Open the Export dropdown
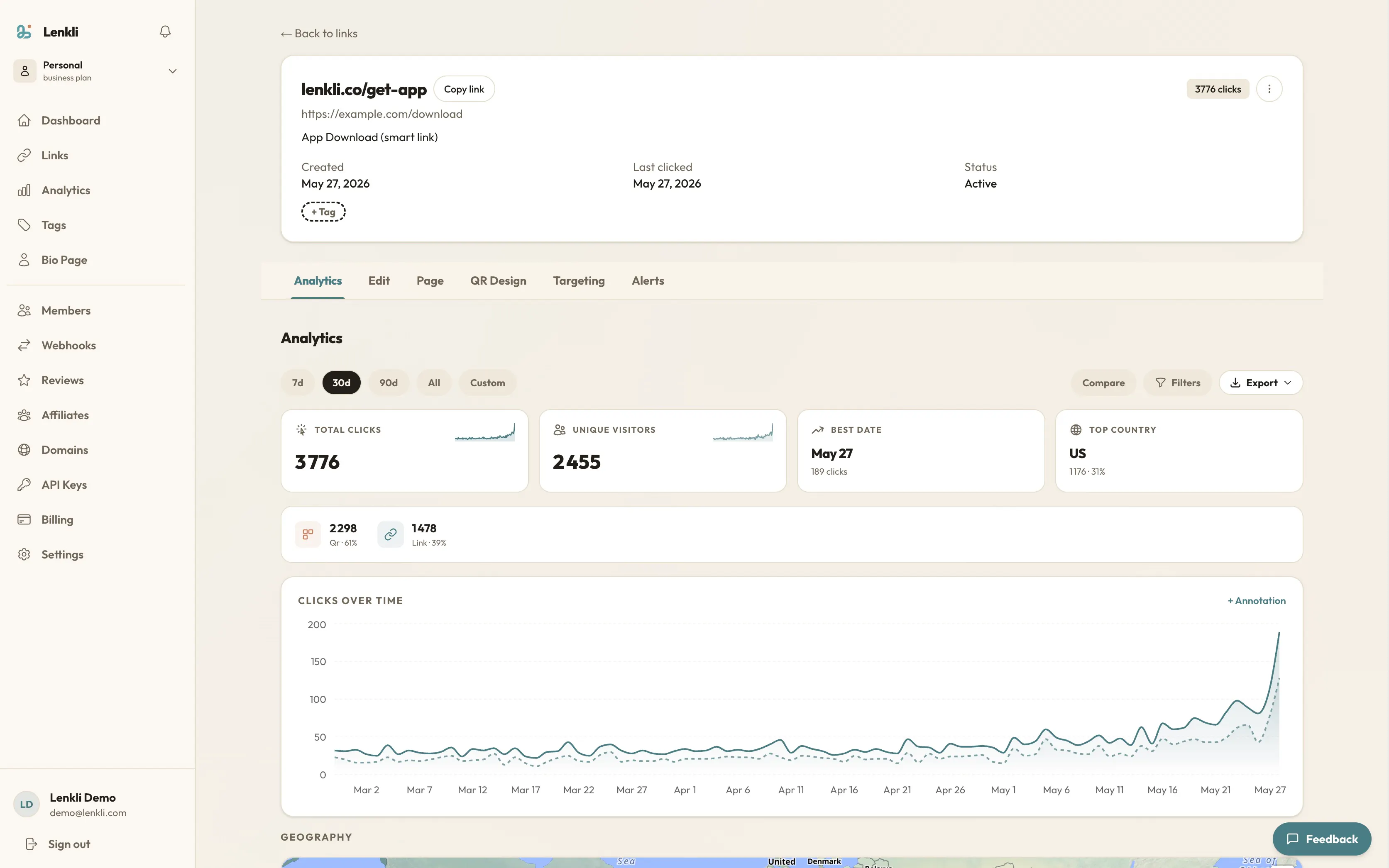Viewport: 1389px width, 868px height. [x=1260, y=383]
